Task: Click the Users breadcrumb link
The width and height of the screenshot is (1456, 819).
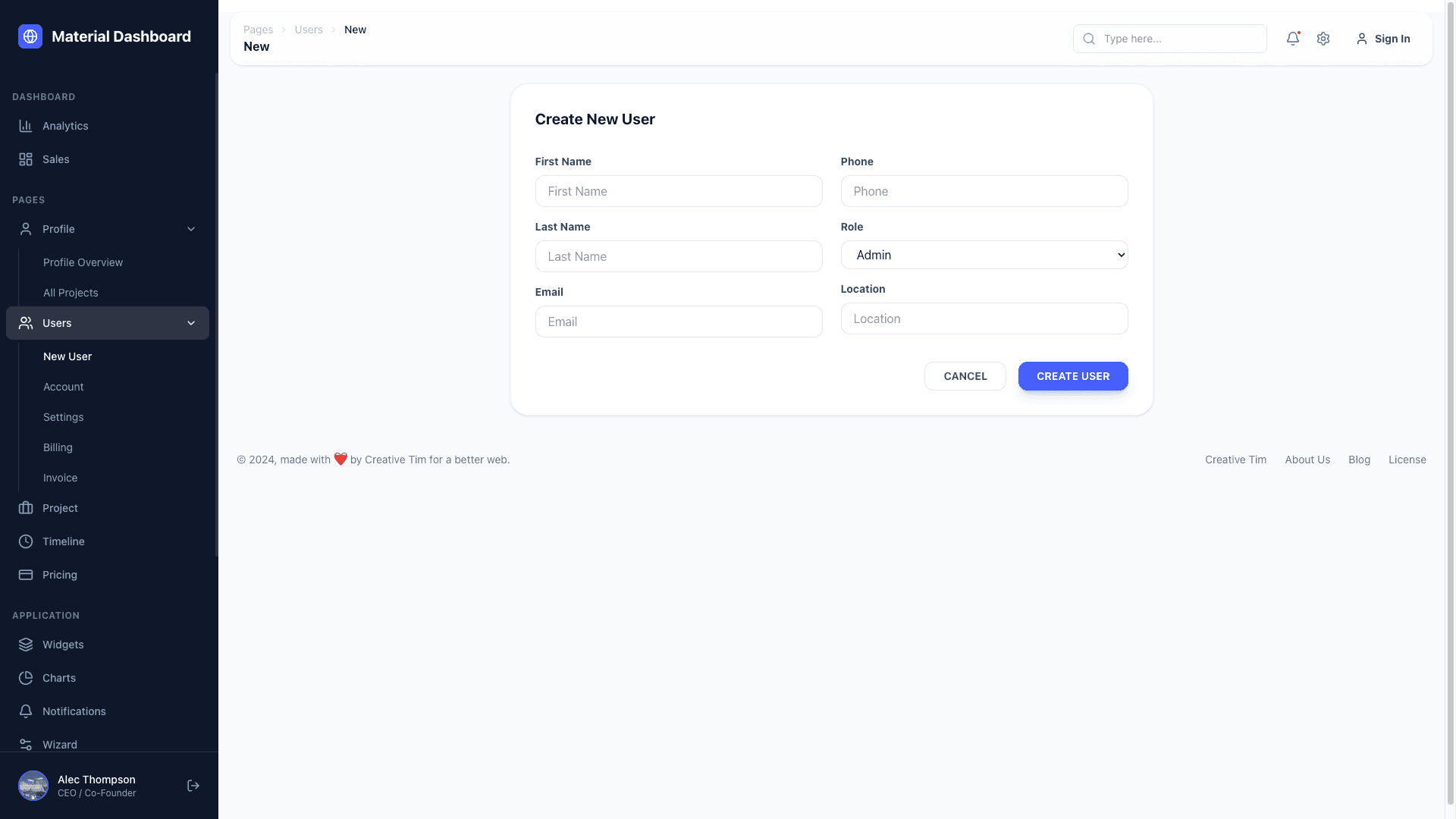Action: pyautogui.click(x=308, y=30)
